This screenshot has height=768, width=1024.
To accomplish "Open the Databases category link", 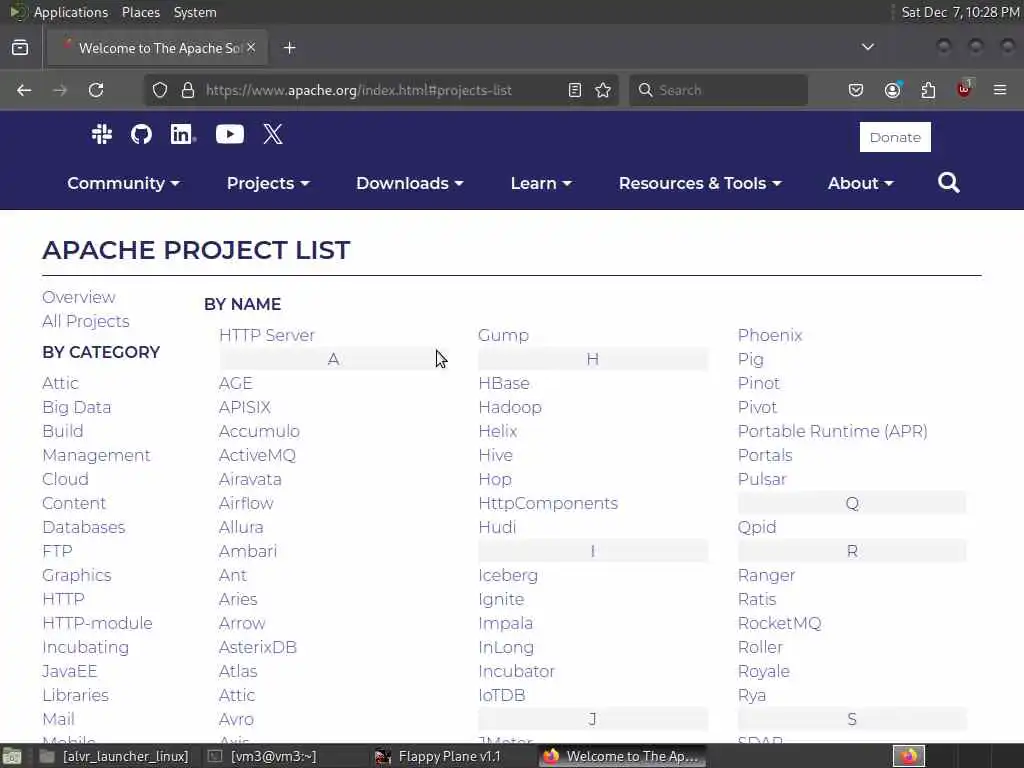I will (x=84, y=527).
